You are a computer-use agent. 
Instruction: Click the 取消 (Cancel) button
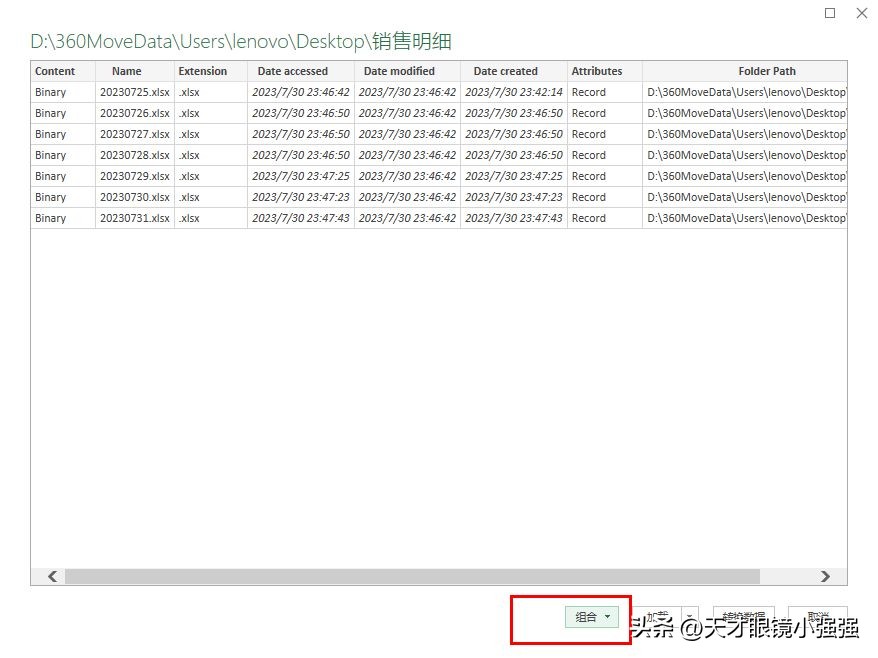tap(817, 617)
